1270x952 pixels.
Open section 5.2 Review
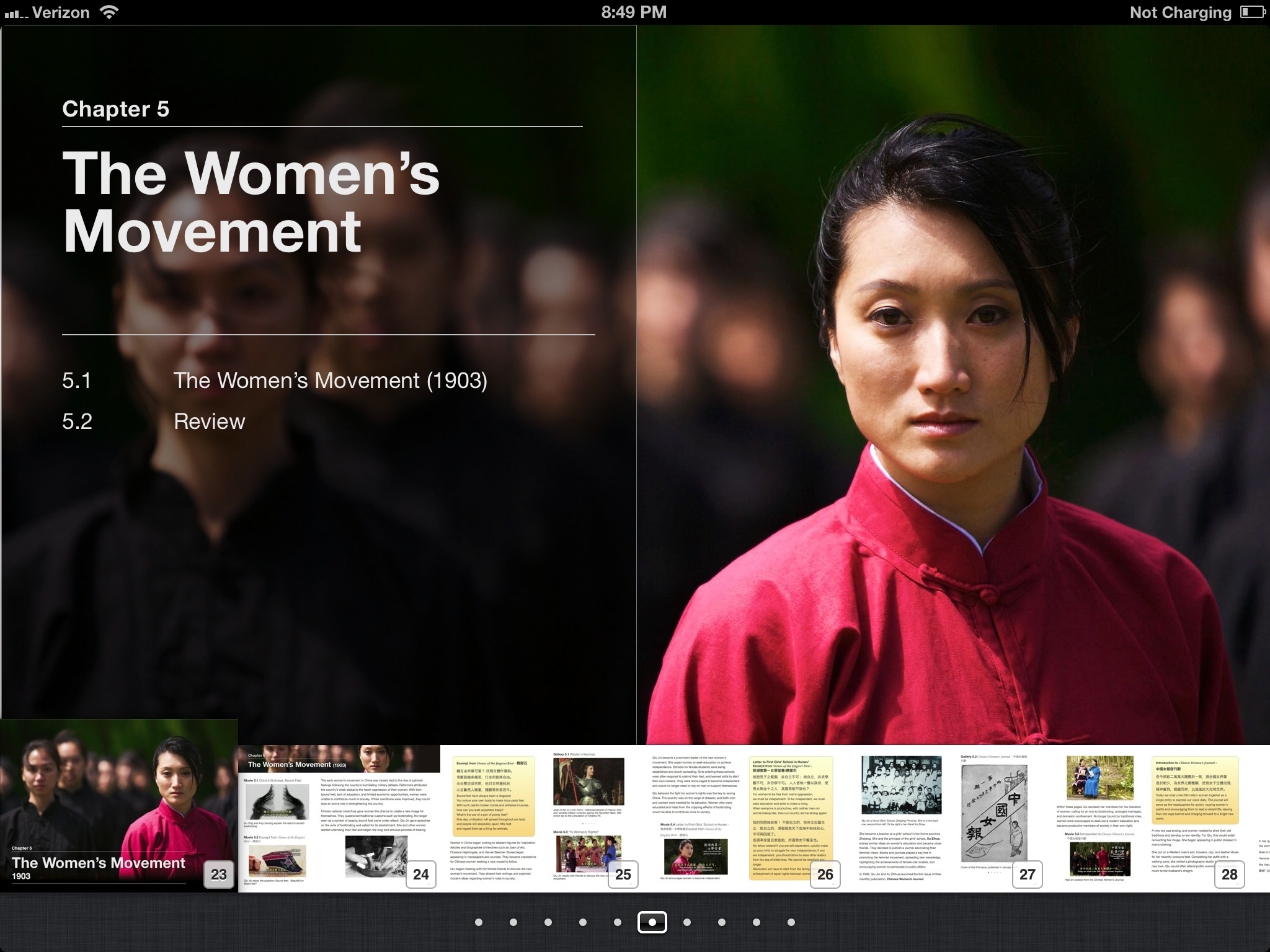coord(209,421)
